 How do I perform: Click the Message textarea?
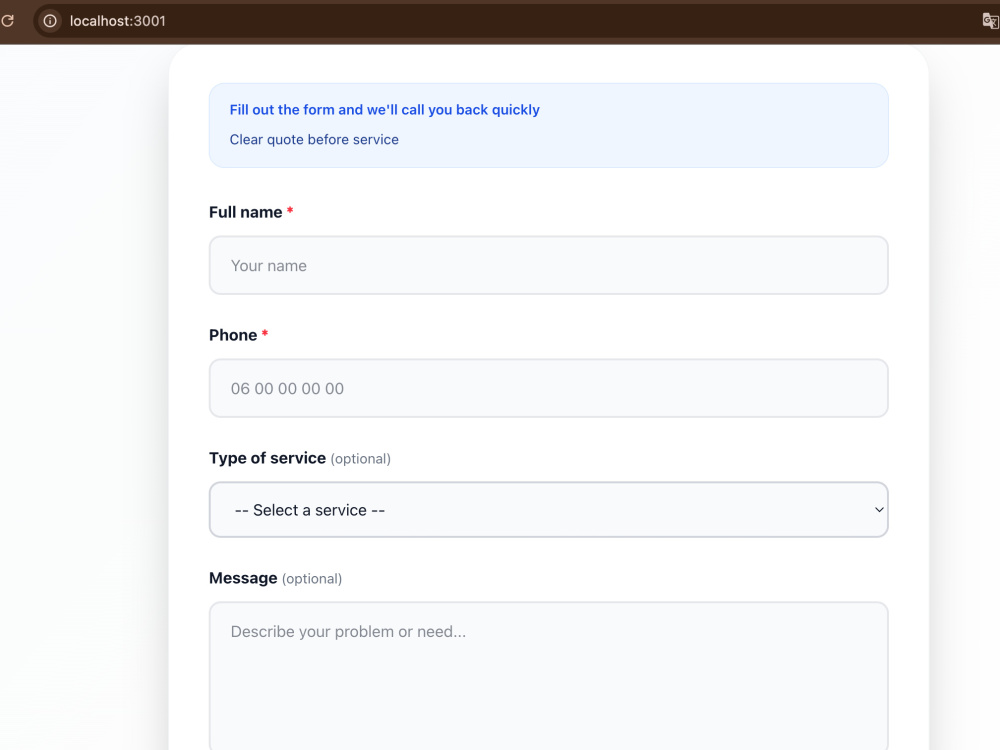(548, 676)
